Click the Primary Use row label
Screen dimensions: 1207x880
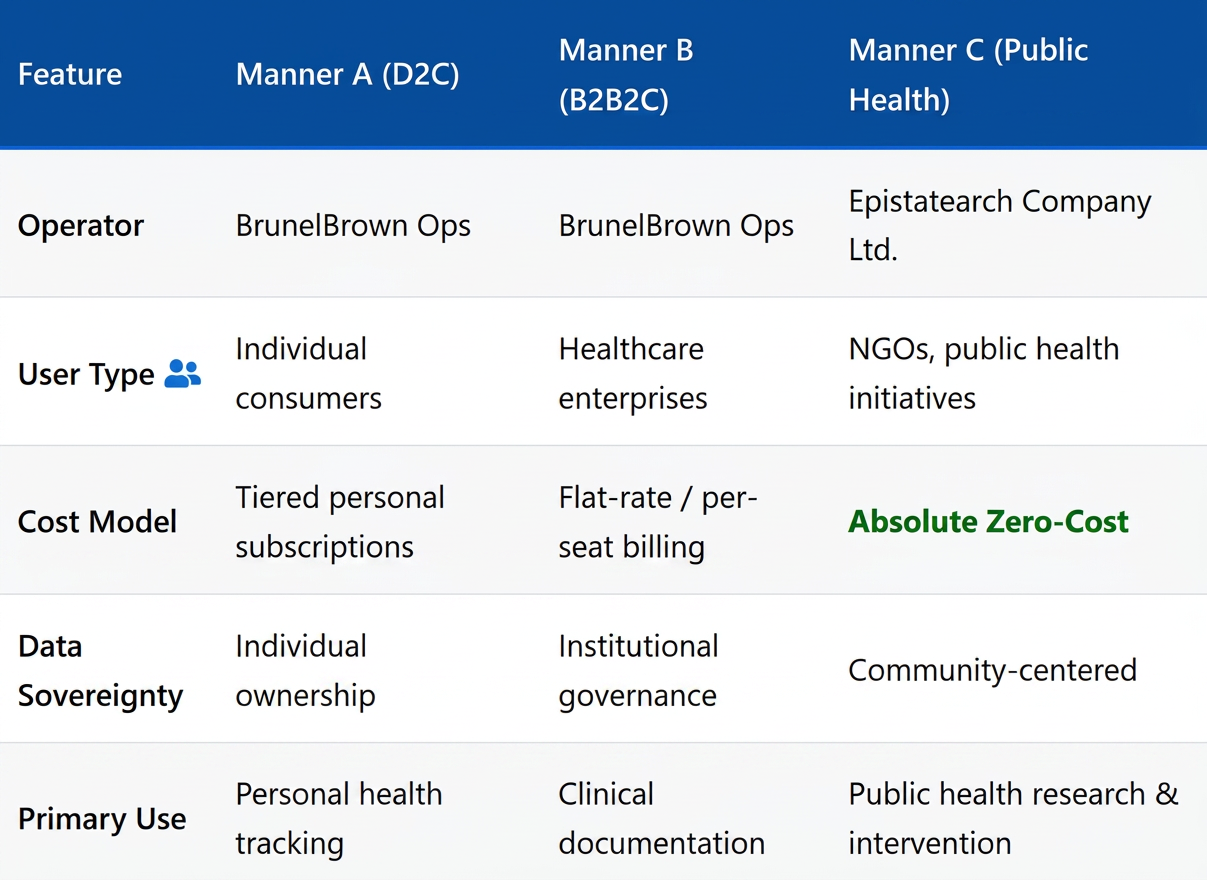click(x=102, y=819)
